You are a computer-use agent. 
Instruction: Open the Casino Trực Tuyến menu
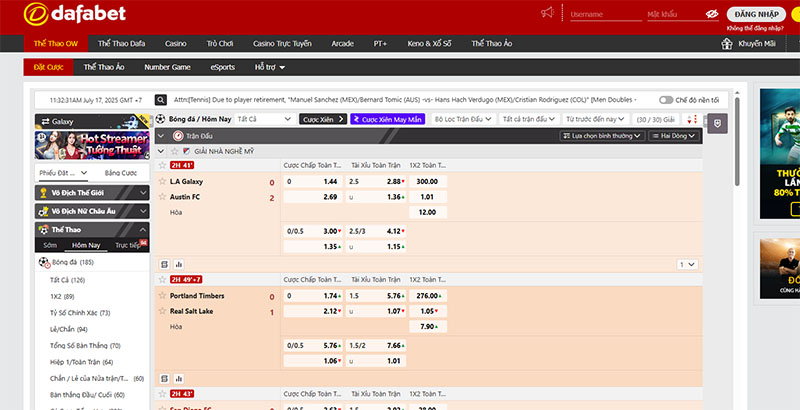(282, 44)
